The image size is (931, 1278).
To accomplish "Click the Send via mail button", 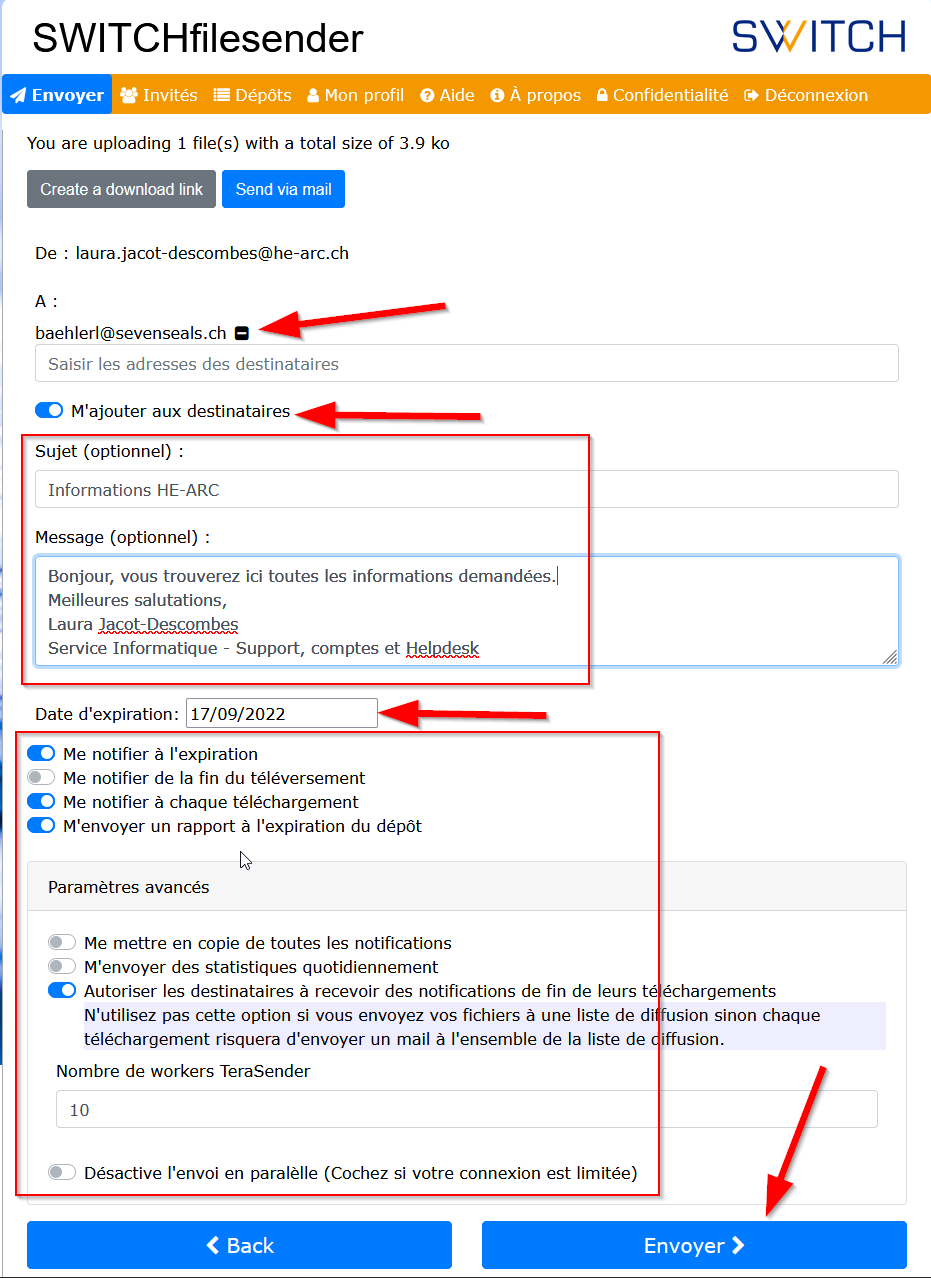I will [284, 189].
